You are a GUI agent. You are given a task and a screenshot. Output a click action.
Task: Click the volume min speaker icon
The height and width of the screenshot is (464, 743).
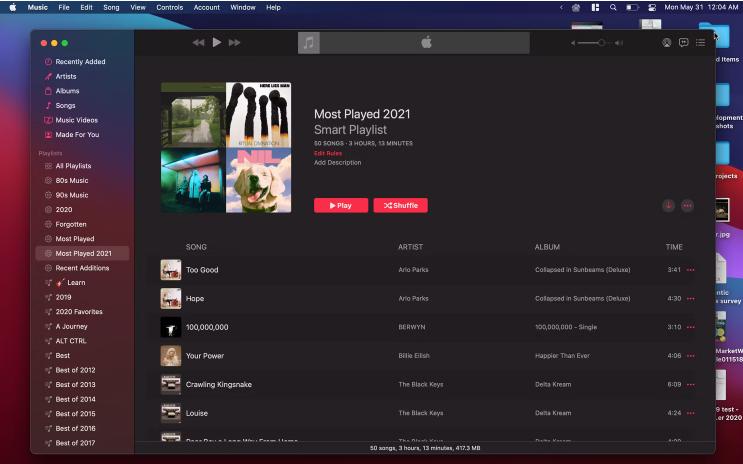click(x=573, y=43)
